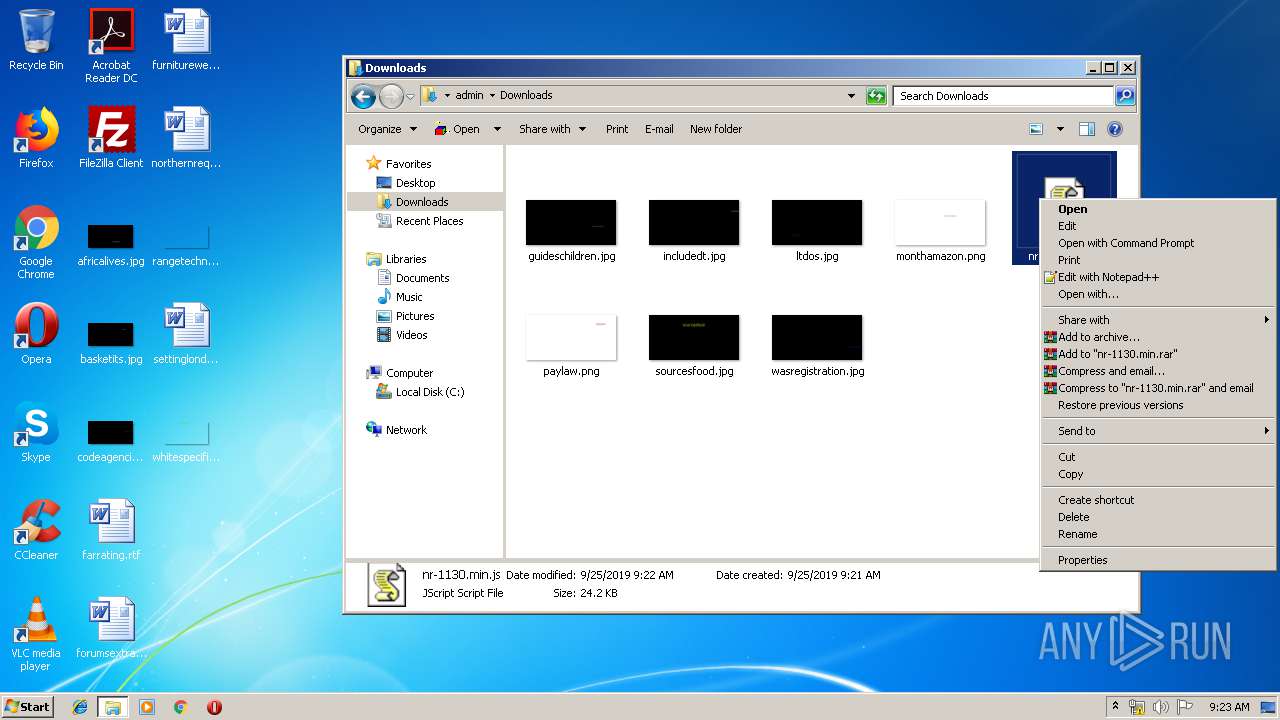The width and height of the screenshot is (1280, 720).
Task: Launch Opera desktop shortcut
Action: 36,334
